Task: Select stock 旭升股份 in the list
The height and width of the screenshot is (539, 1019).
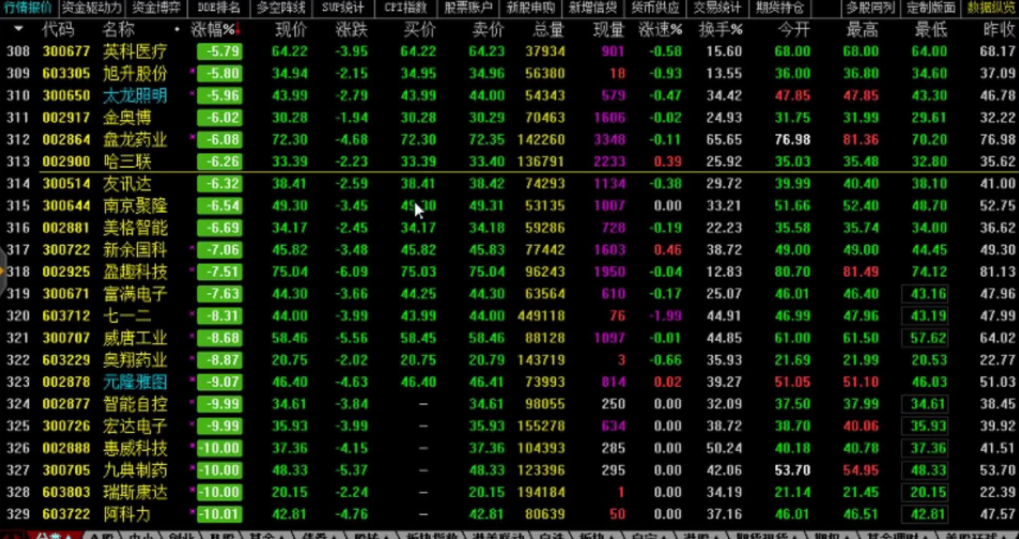Action: 135,73
